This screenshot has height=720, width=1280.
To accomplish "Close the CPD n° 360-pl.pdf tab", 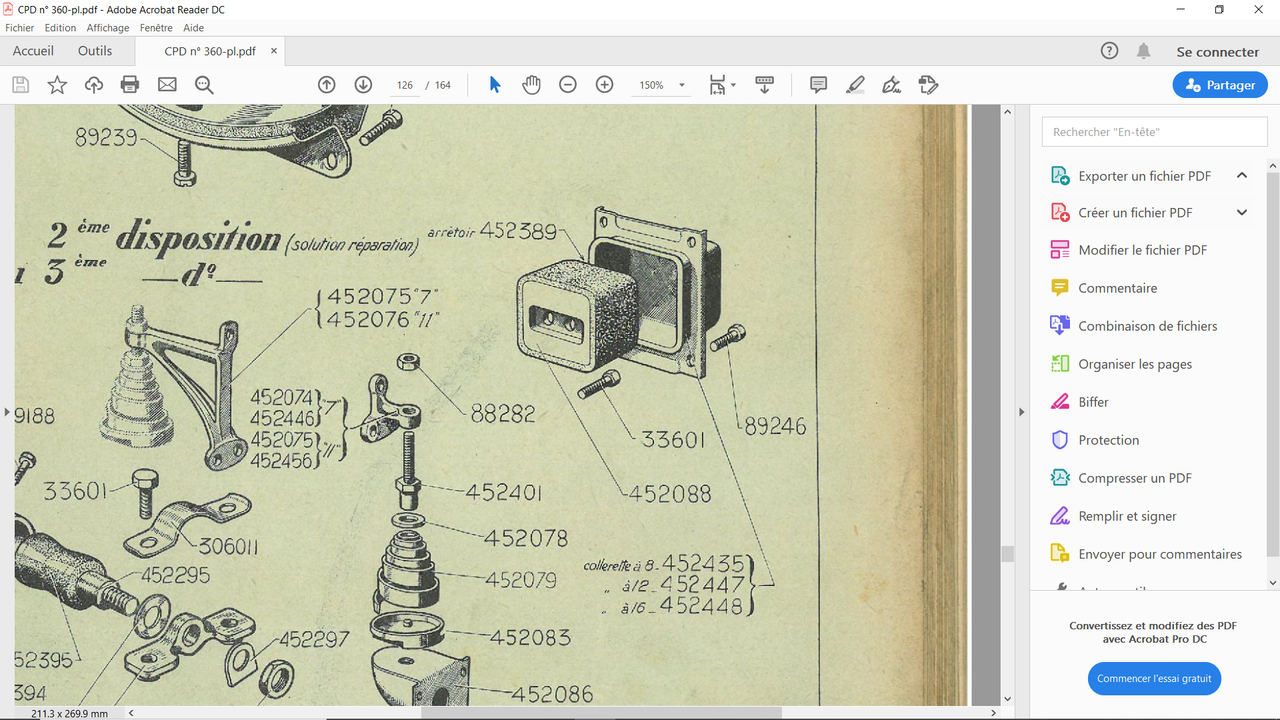I will pyautogui.click(x=274, y=51).
